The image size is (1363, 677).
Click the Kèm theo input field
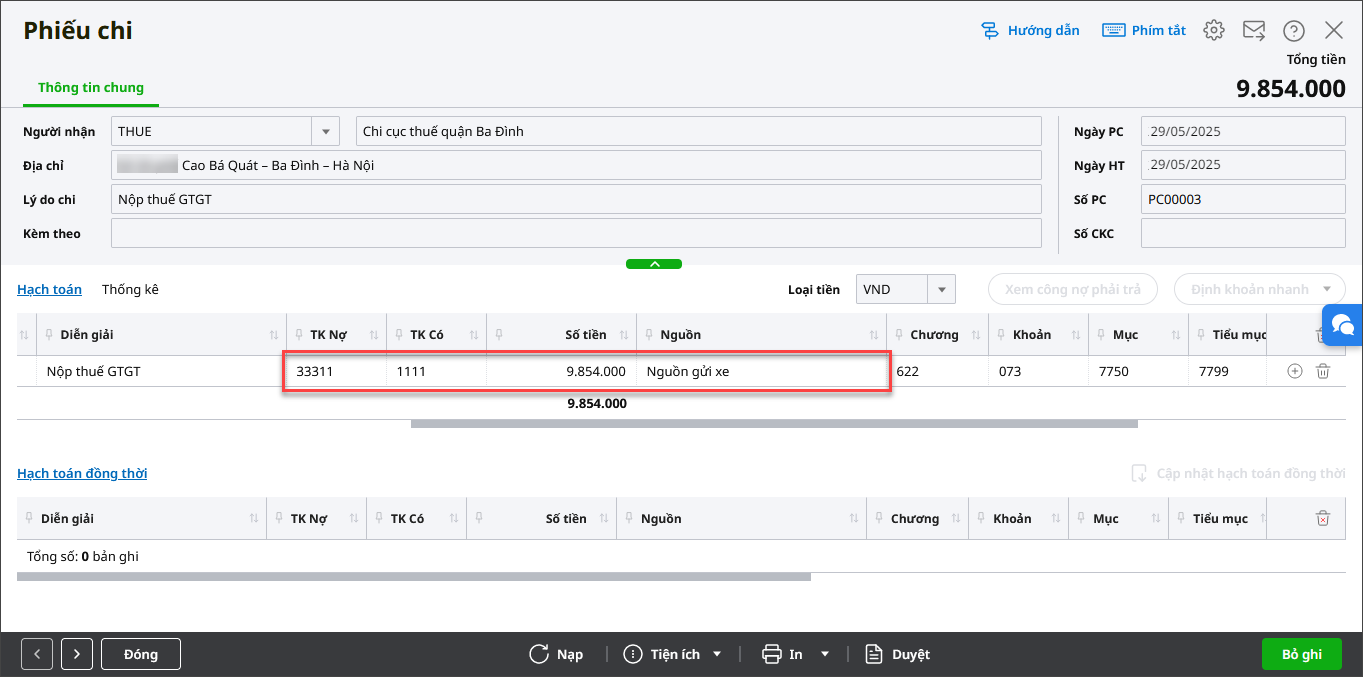[576, 233]
